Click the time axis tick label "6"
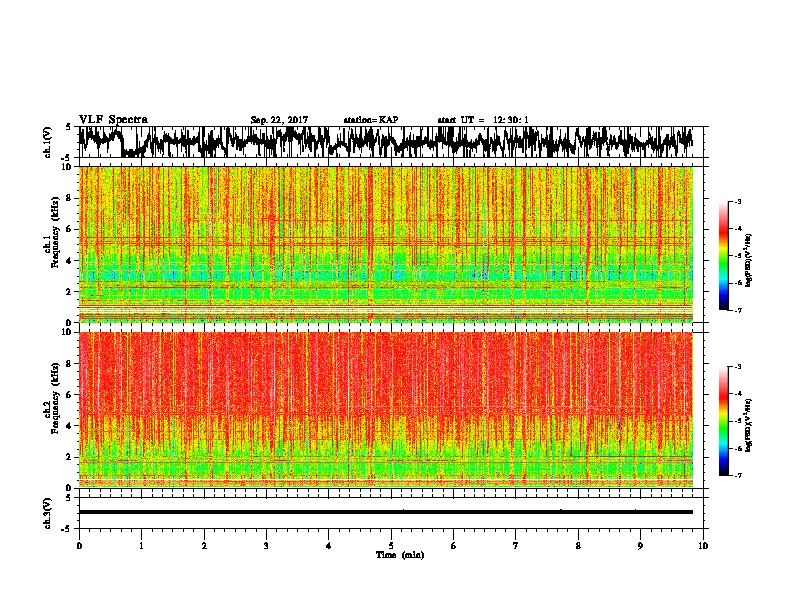792x612 pixels. pos(454,546)
